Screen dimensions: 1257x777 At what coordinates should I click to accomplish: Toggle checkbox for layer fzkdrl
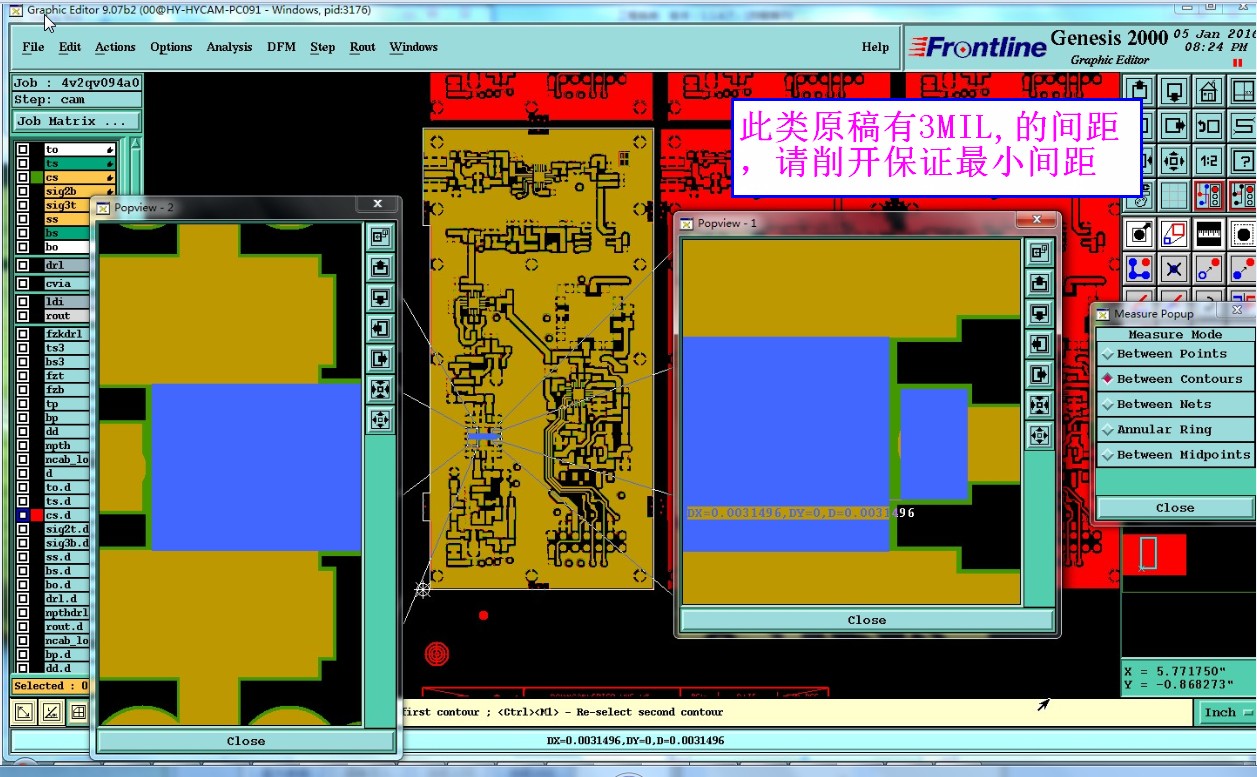tap(22, 334)
